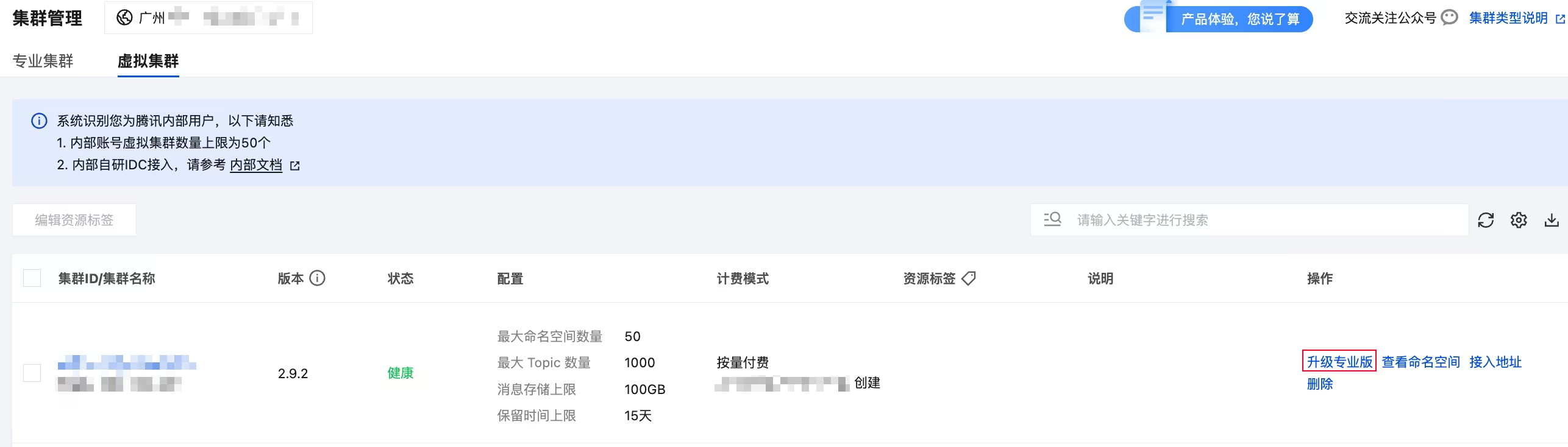Open table settings gear icon

1519,220
